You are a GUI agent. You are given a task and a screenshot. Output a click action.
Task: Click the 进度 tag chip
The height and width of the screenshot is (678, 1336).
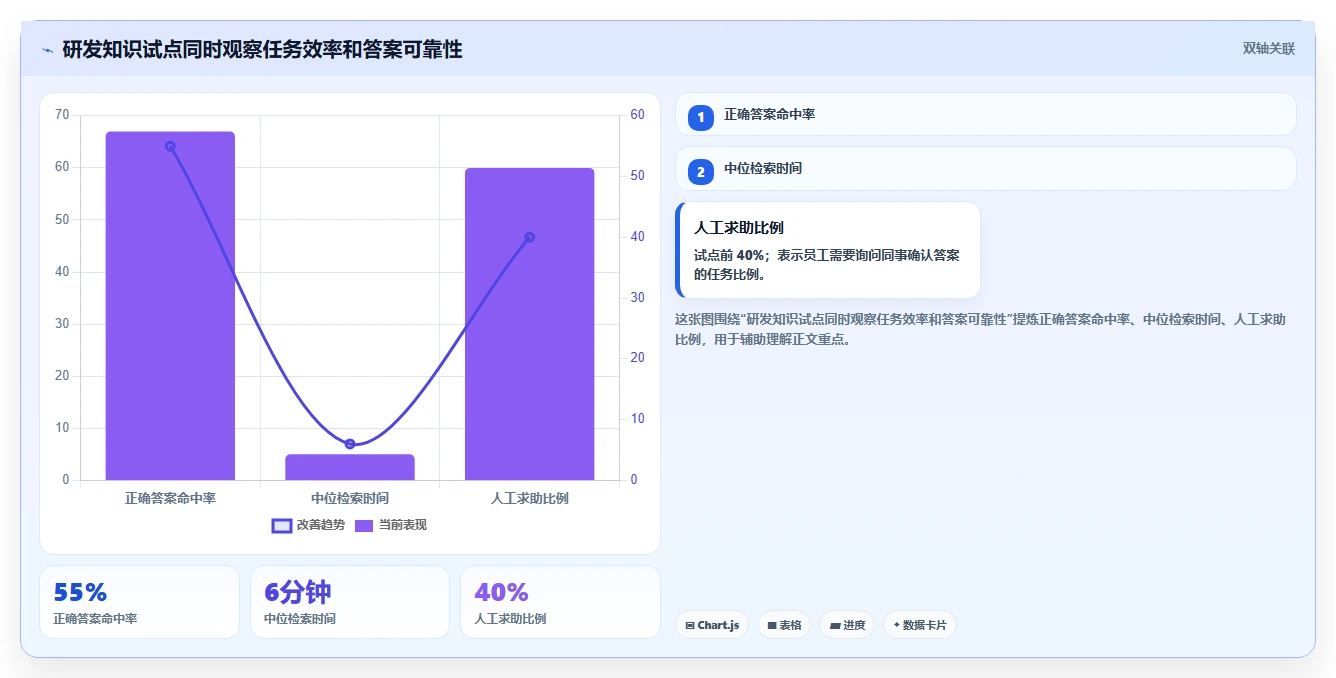coord(847,625)
